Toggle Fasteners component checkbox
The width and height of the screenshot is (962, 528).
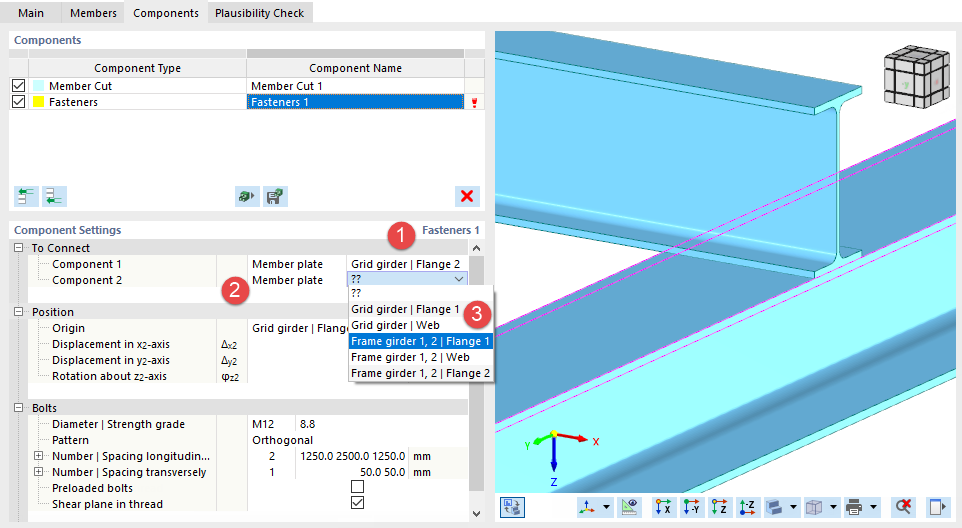[x=18, y=102]
